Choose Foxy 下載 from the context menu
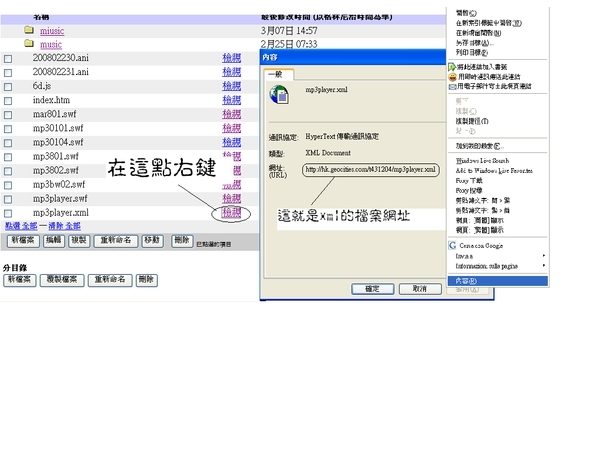600x450 pixels. pyautogui.click(x=469, y=181)
